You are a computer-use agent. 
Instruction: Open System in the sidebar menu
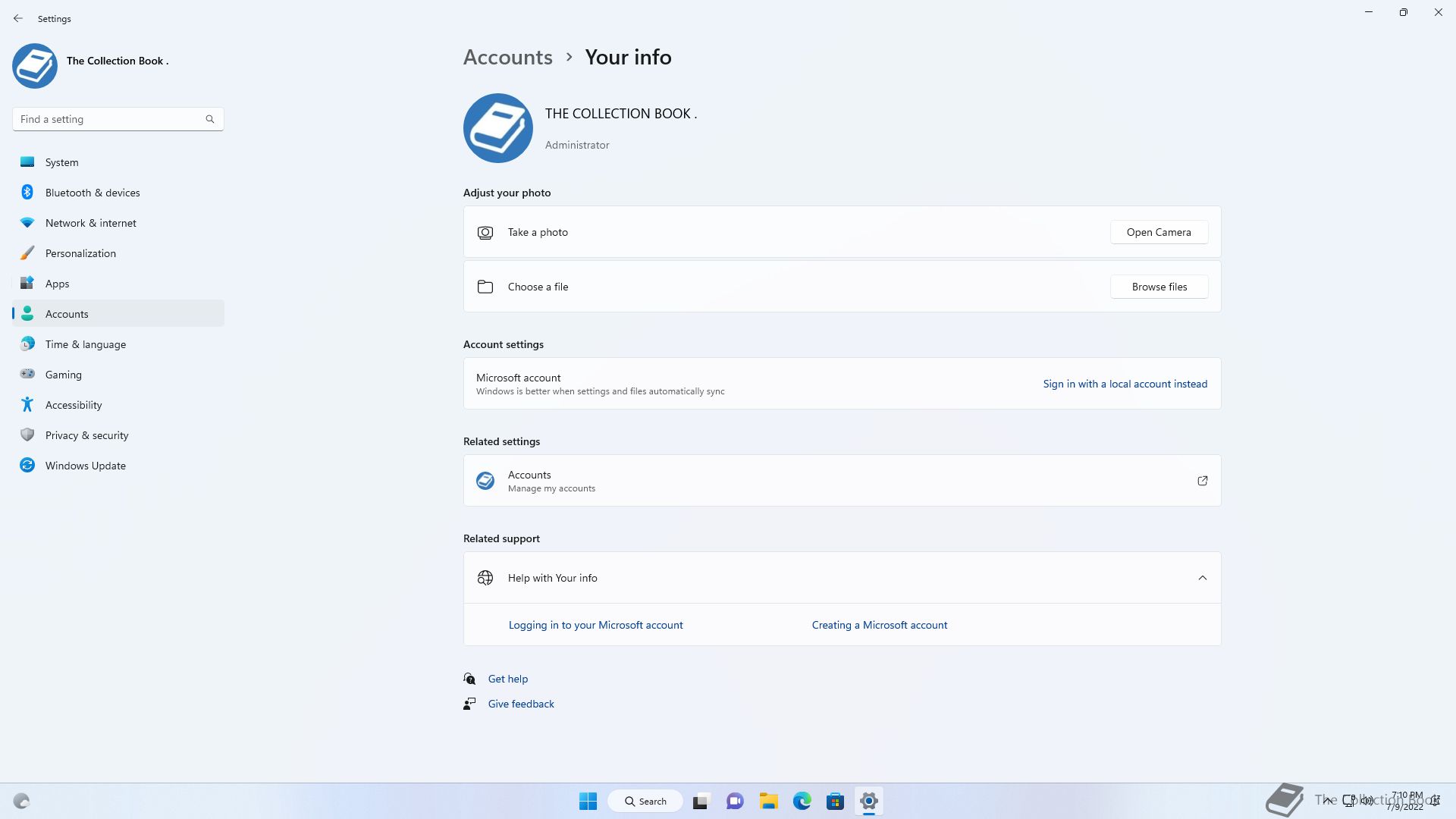tap(118, 162)
